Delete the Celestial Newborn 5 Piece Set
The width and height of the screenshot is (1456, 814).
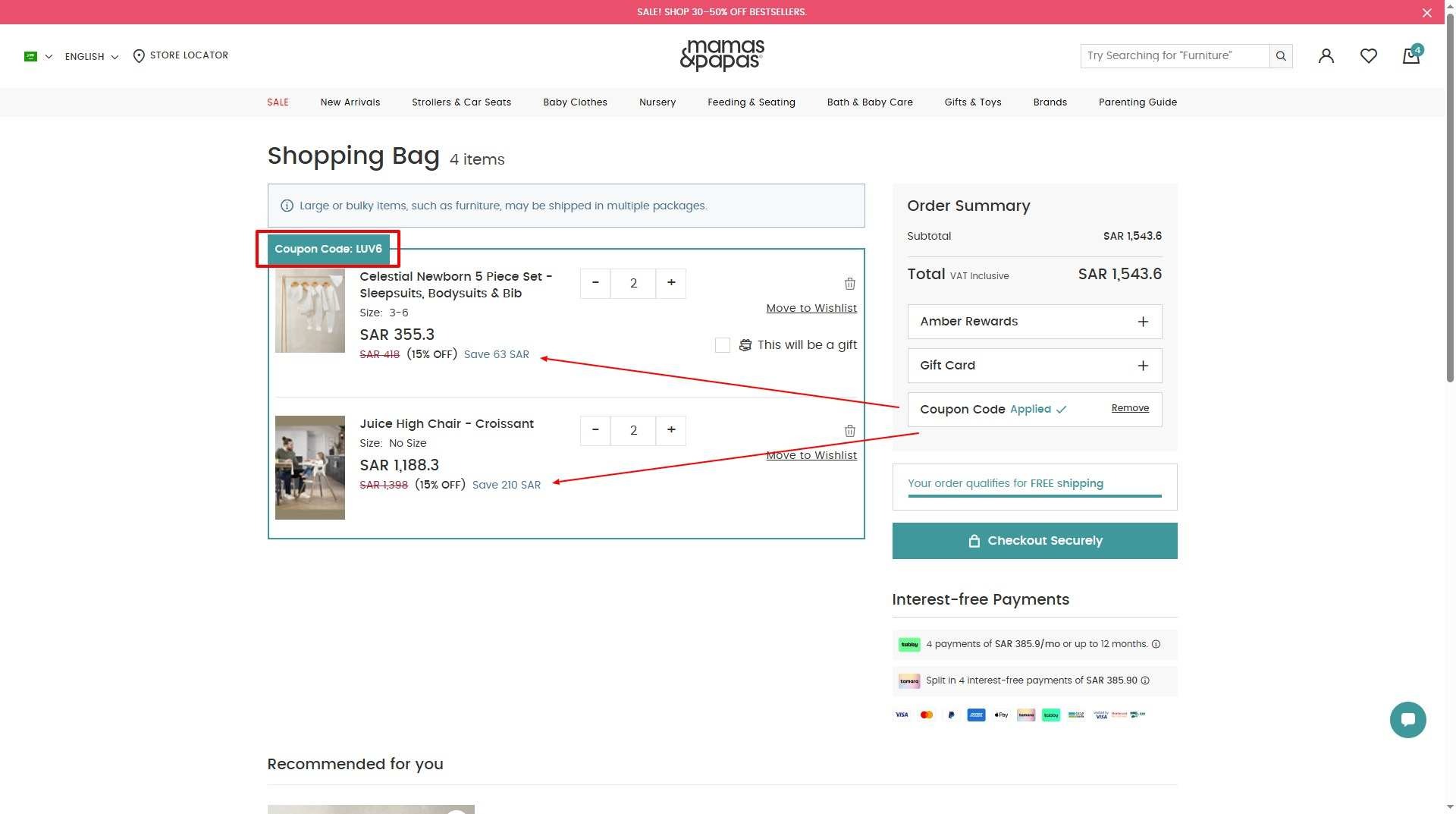[x=849, y=284]
